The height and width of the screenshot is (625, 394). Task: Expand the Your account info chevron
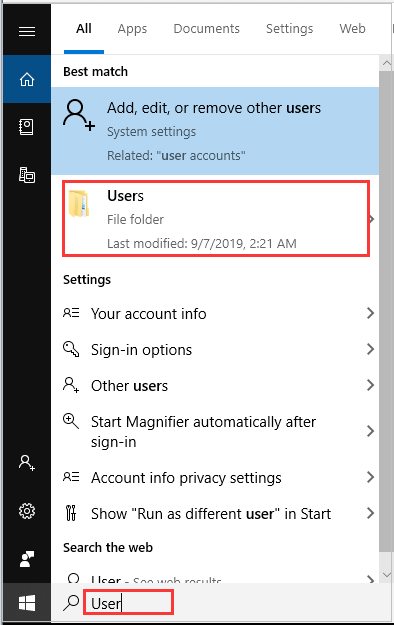coord(370,313)
